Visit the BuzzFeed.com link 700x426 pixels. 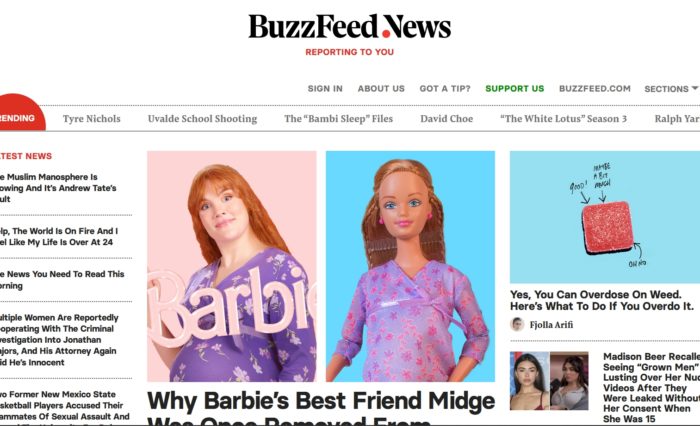pyautogui.click(x=595, y=88)
